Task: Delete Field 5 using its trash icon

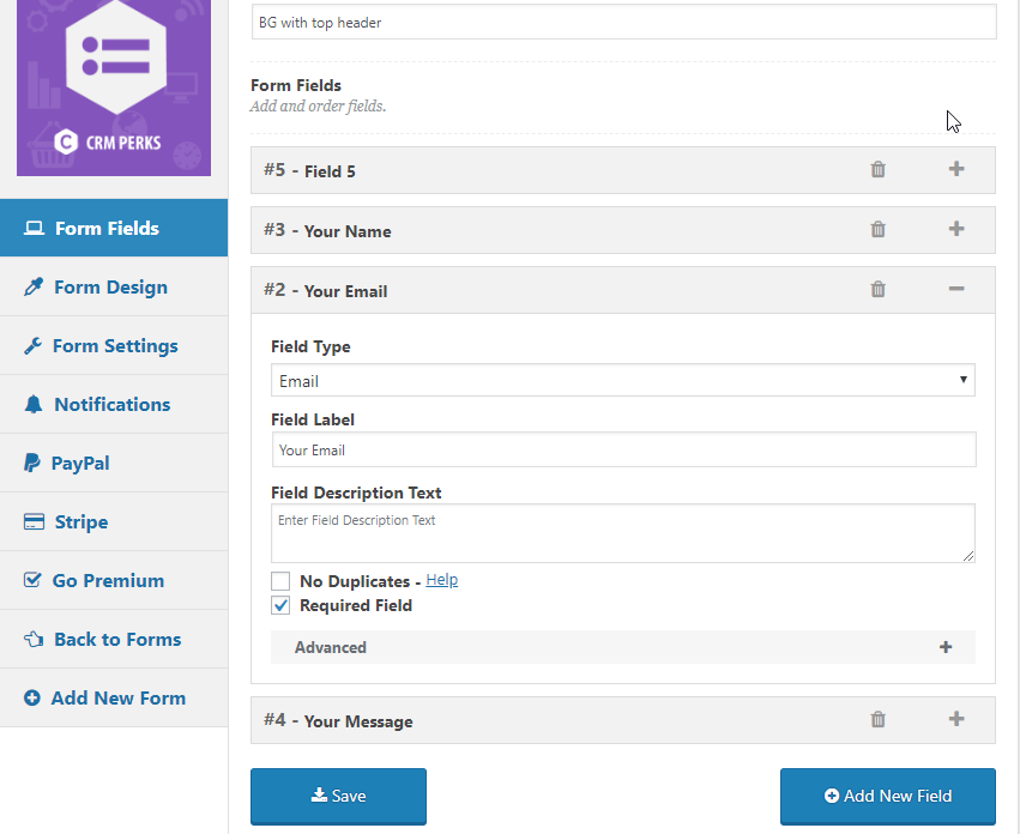Action: (877, 170)
